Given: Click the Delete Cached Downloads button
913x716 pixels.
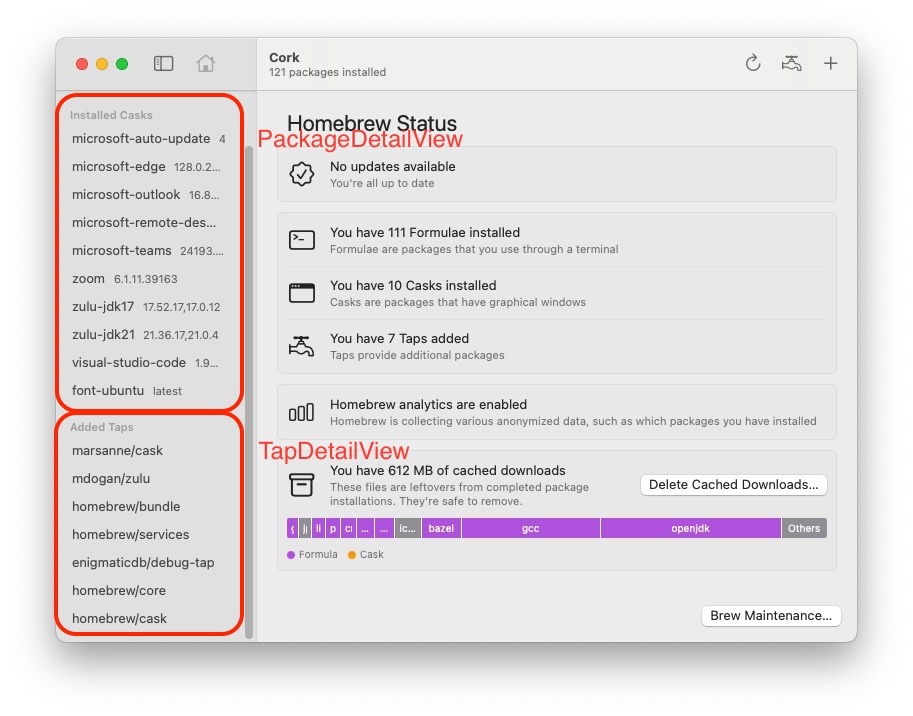Looking at the screenshot, I should (734, 485).
